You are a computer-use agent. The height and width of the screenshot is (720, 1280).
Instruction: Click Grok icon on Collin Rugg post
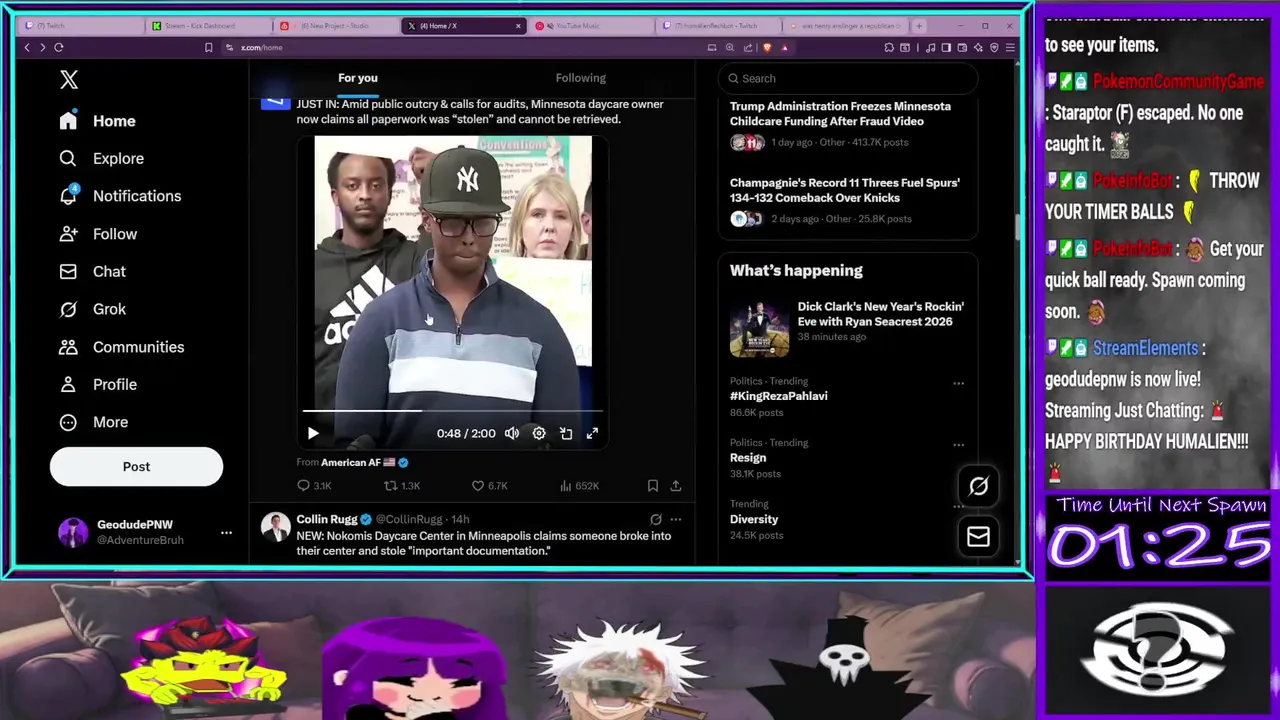(655, 520)
